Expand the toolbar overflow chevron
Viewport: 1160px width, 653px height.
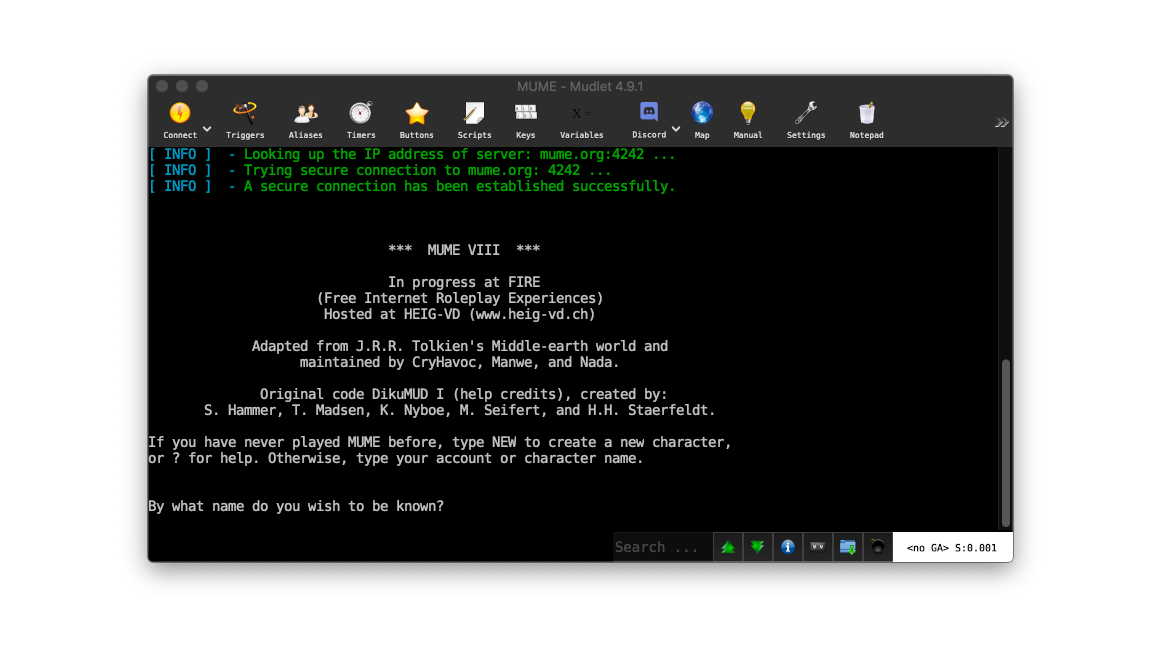(1001, 123)
